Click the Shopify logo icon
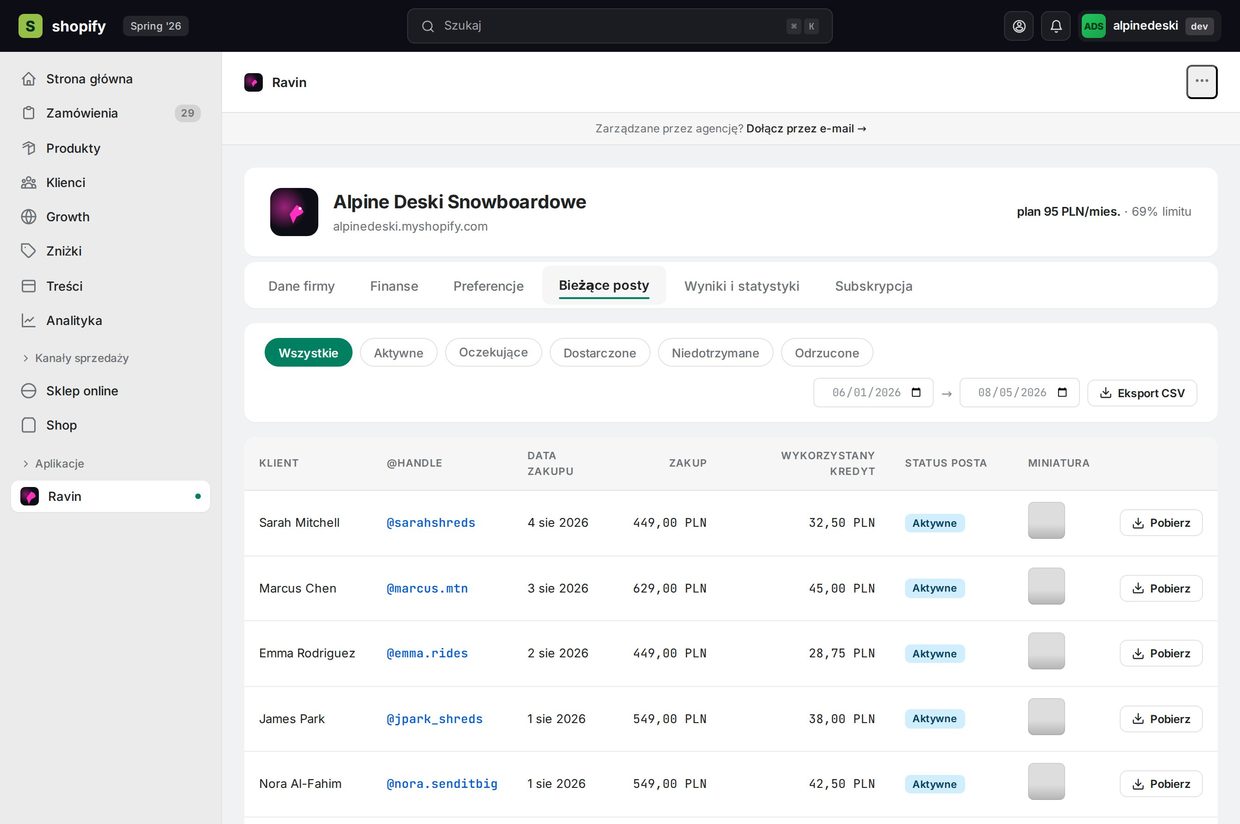The height and width of the screenshot is (824, 1240). pyautogui.click(x=30, y=26)
